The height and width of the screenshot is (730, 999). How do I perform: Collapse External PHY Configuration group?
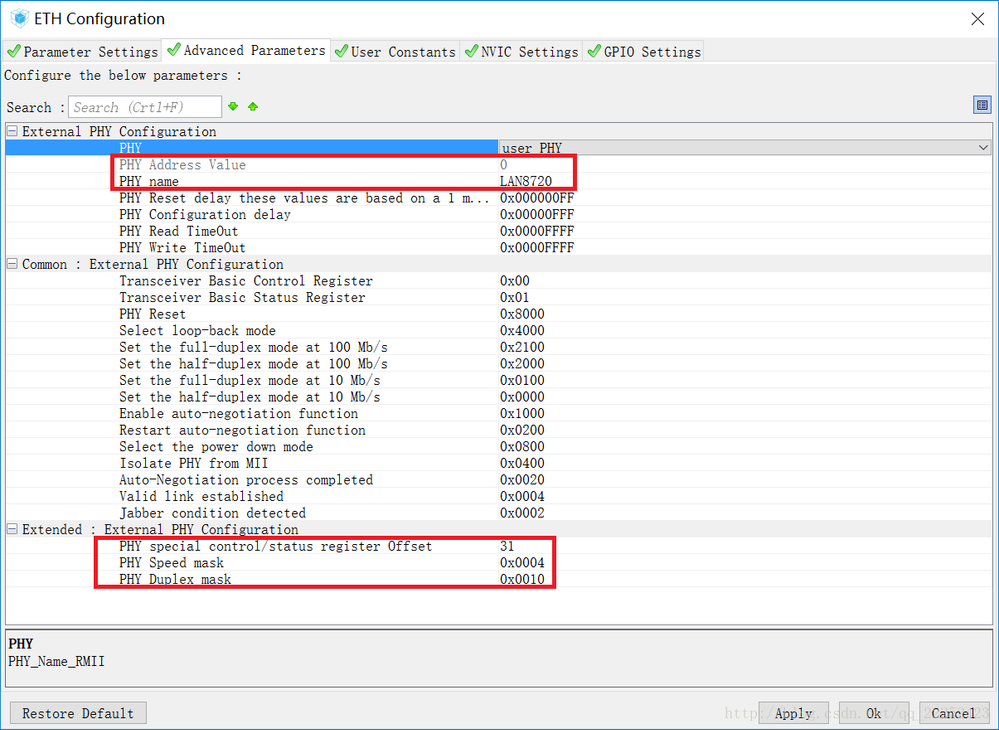click(x=12, y=131)
